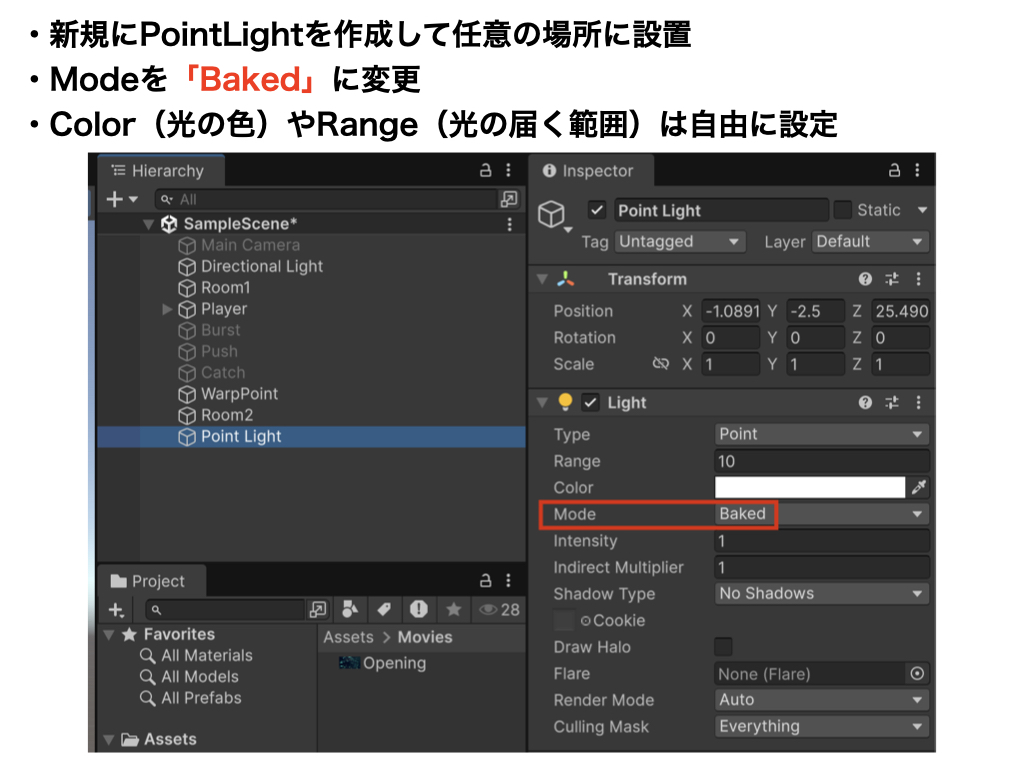Click the Transform component presets icon
Viewport: 1024px width, 768px height.
[x=892, y=279]
